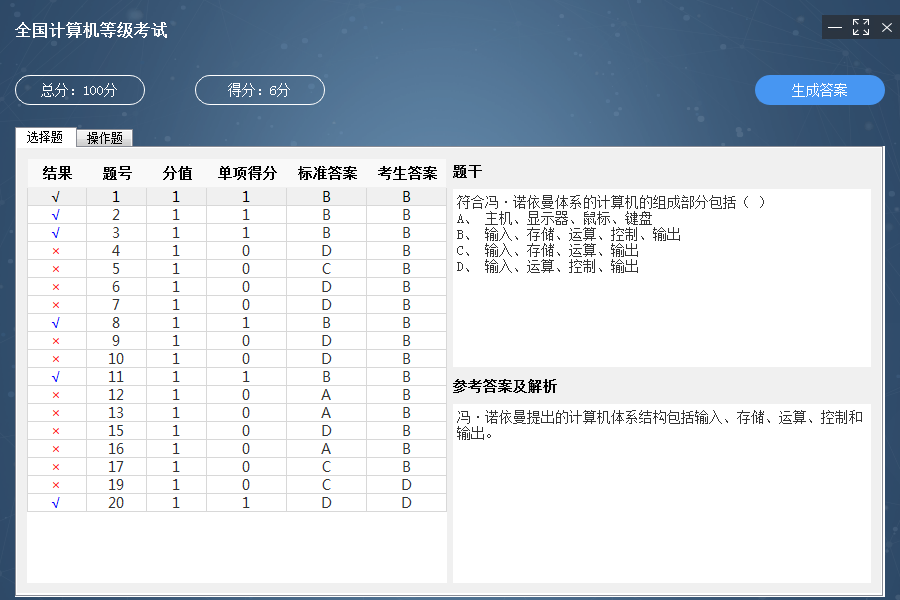Click the 题号 column header
This screenshot has width=900, height=600.
click(x=117, y=173)
